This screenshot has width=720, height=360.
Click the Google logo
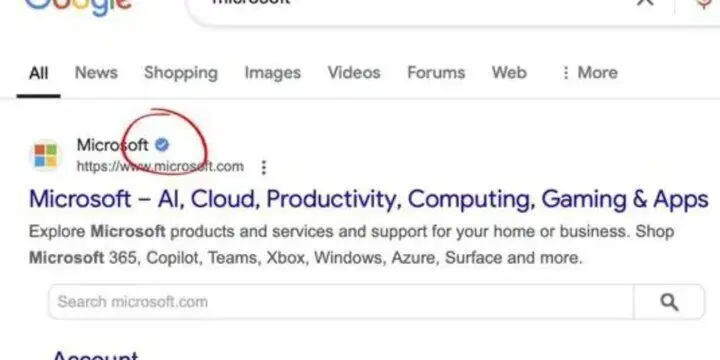[78, 7]
